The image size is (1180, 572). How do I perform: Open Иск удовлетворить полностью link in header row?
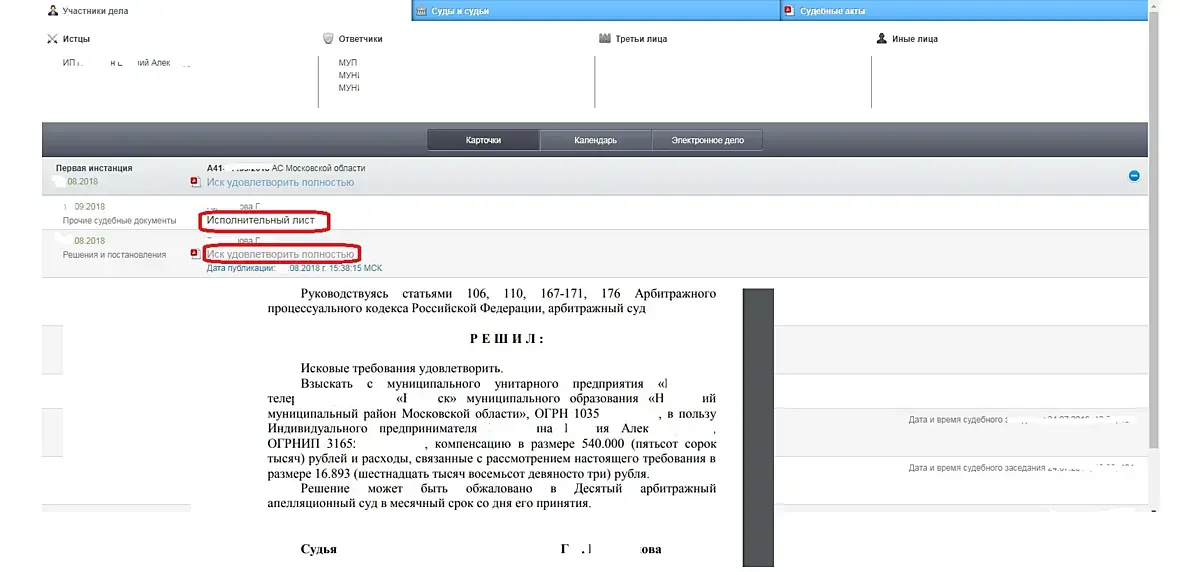(x=280, y=182)
